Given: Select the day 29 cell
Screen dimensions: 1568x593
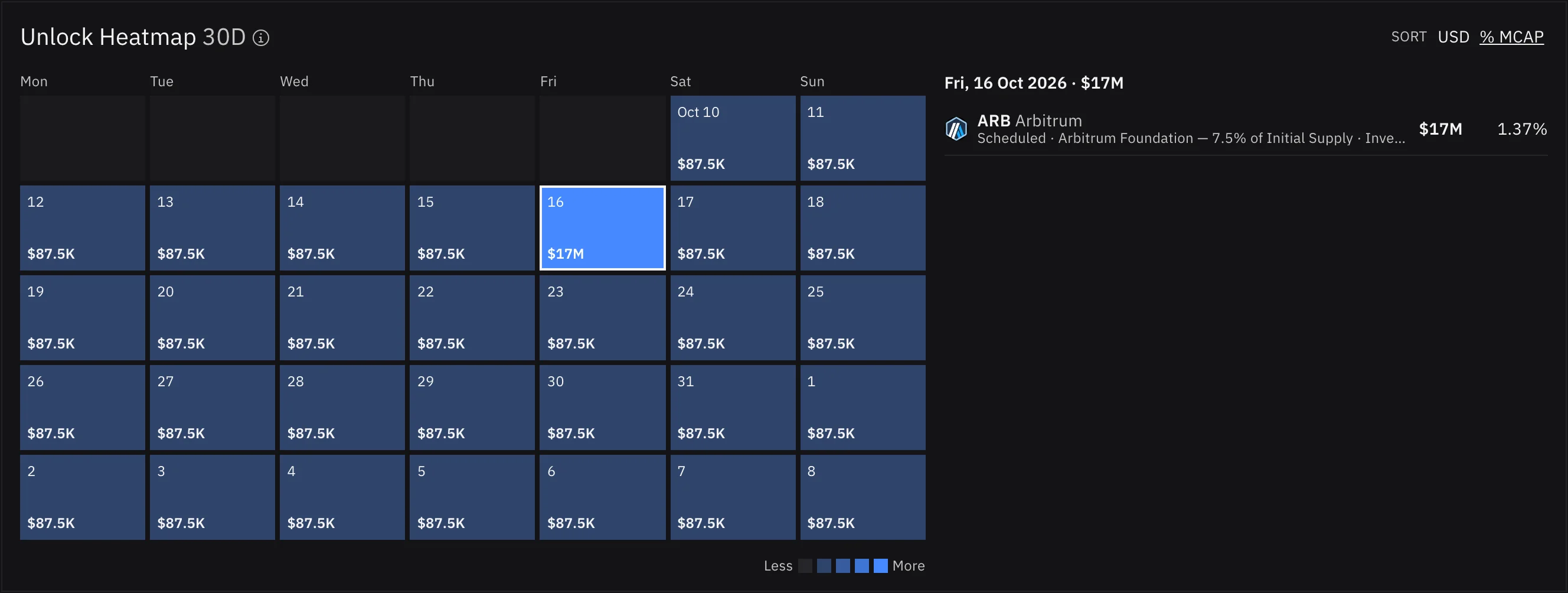Looking at the screenshot, I should (x=472, y=408).
